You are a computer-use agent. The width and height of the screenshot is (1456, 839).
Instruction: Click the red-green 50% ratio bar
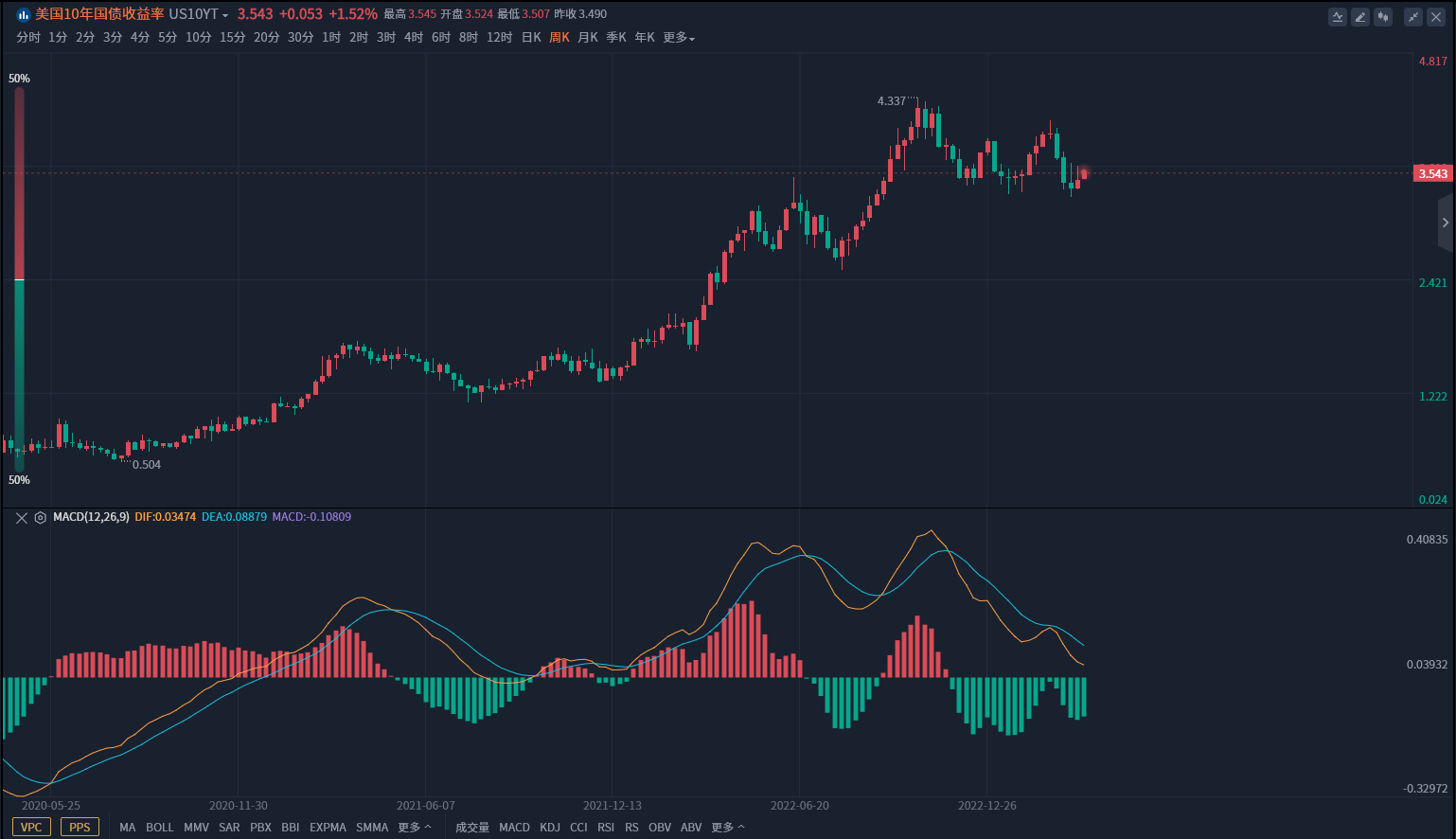19,279
